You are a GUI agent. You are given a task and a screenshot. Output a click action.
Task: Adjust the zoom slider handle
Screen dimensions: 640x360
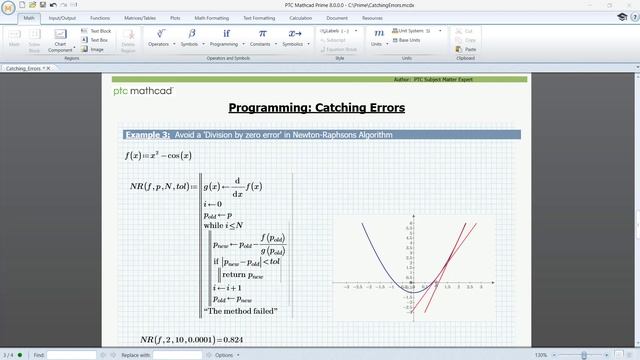click(584, 355)
